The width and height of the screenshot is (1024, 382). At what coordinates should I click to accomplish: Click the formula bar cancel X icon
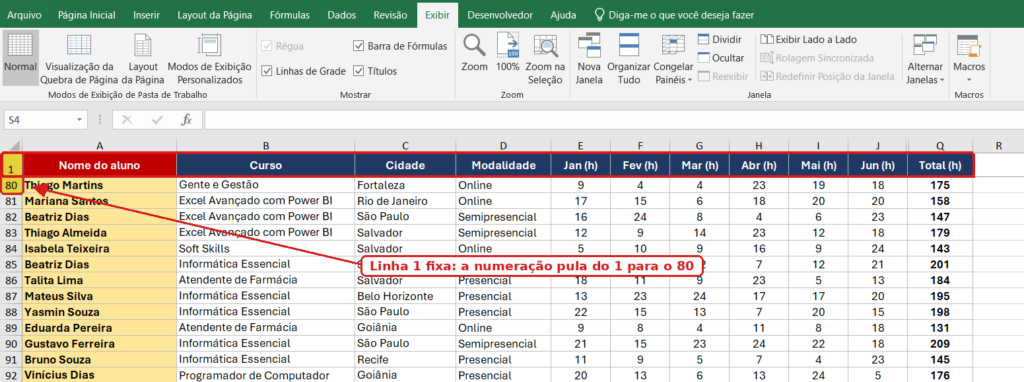[x=127, y=119]
